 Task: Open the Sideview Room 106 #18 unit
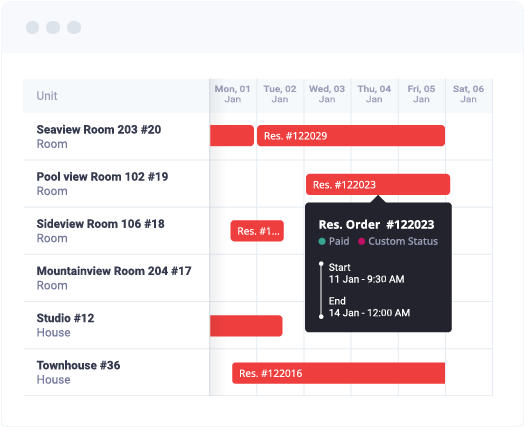tap(101, 224)
